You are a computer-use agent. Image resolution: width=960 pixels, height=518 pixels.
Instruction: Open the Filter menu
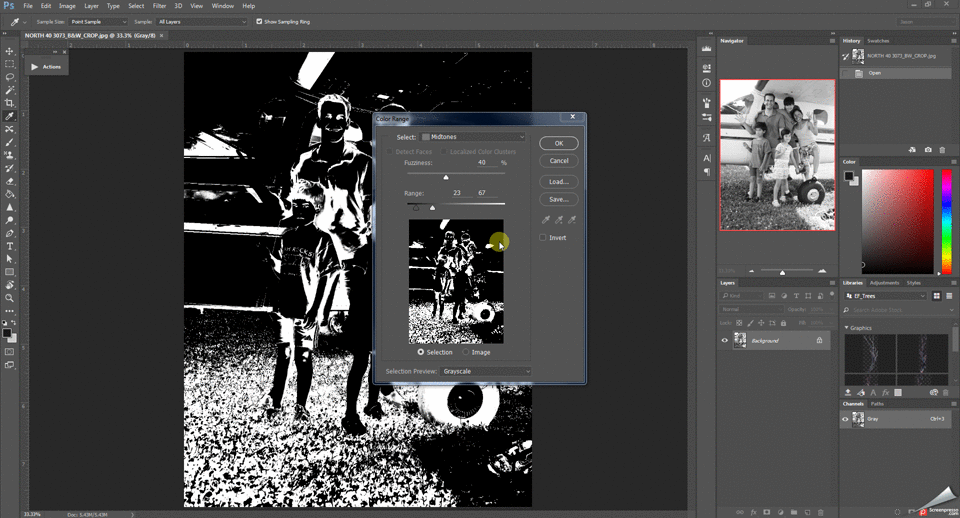tap(159, 6)
